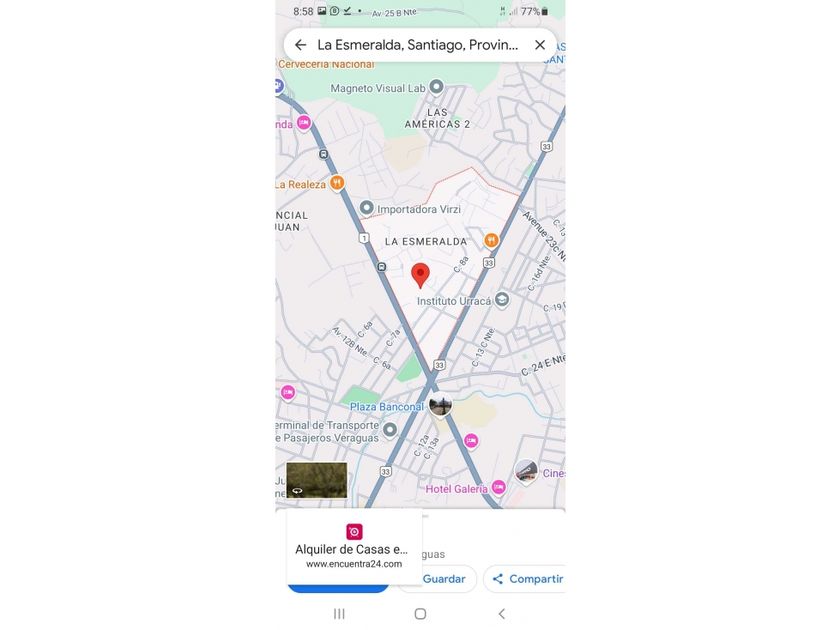Open the Street View thumbnail preview

[x=317, y=480]
